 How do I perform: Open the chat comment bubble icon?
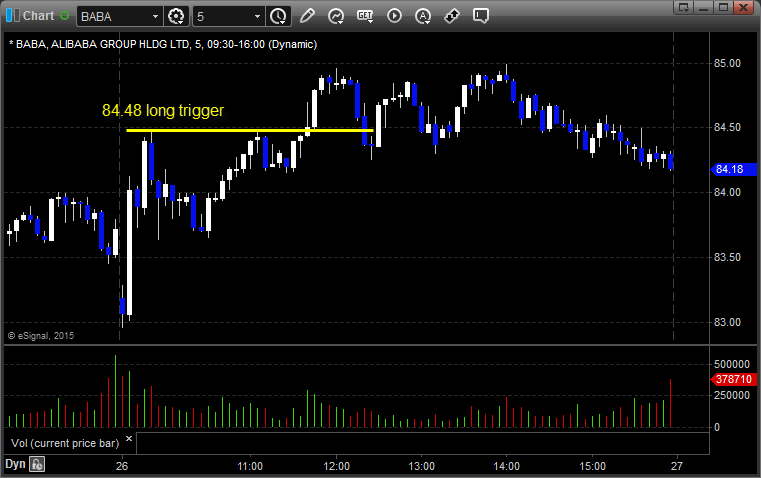(x=480, y=16)
